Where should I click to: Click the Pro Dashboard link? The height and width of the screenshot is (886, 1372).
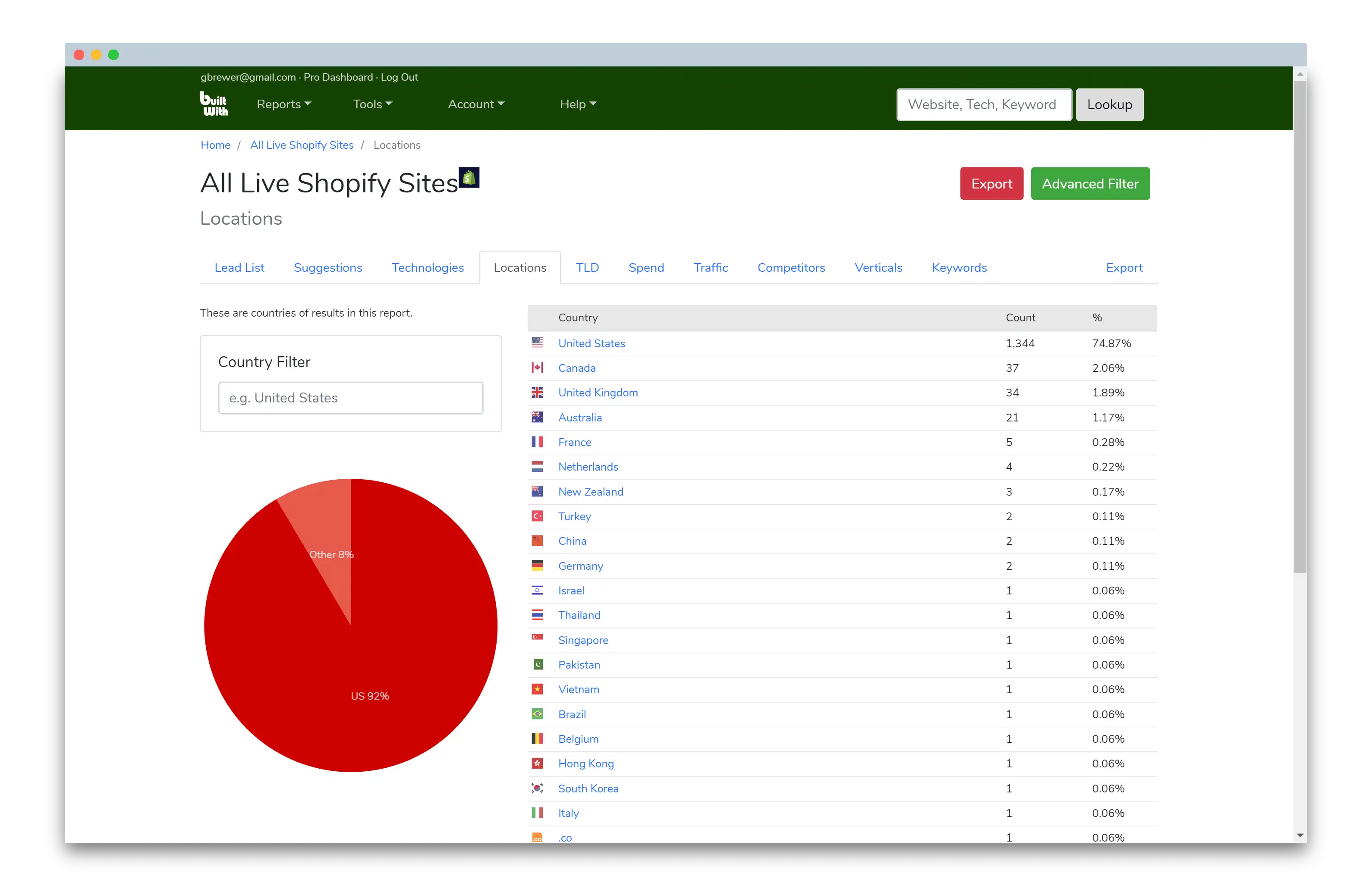pos(338,77)
